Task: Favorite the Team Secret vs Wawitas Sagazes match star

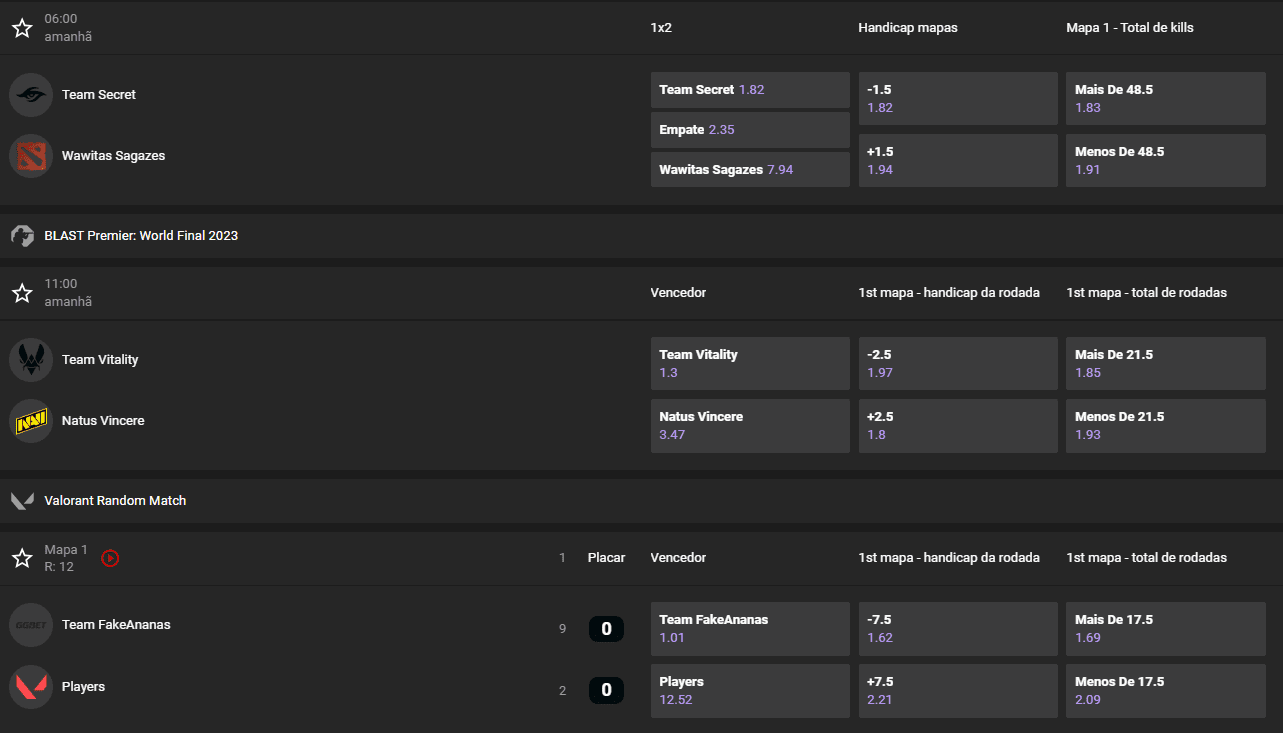Action: click(x=22, y=28)
